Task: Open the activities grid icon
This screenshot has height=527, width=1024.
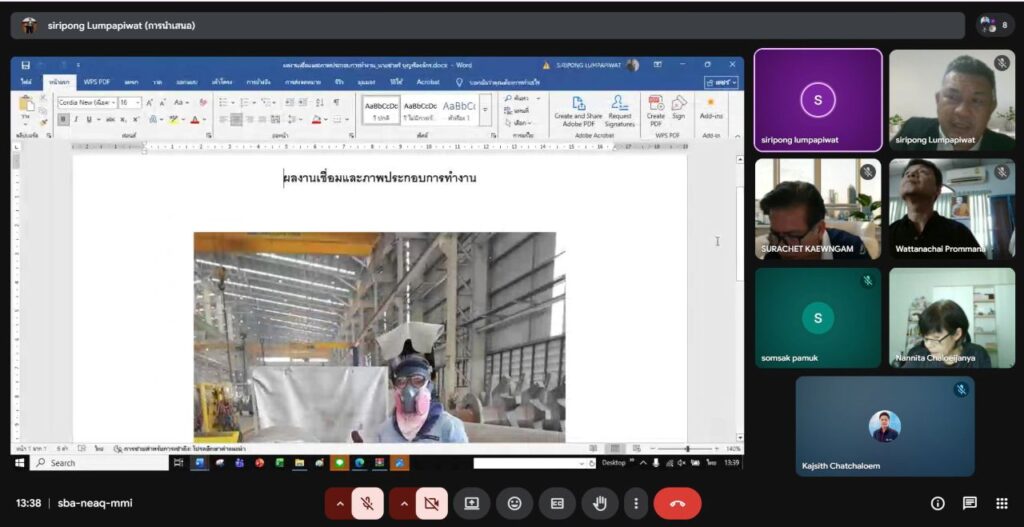Action: [x=1001, y=503]
